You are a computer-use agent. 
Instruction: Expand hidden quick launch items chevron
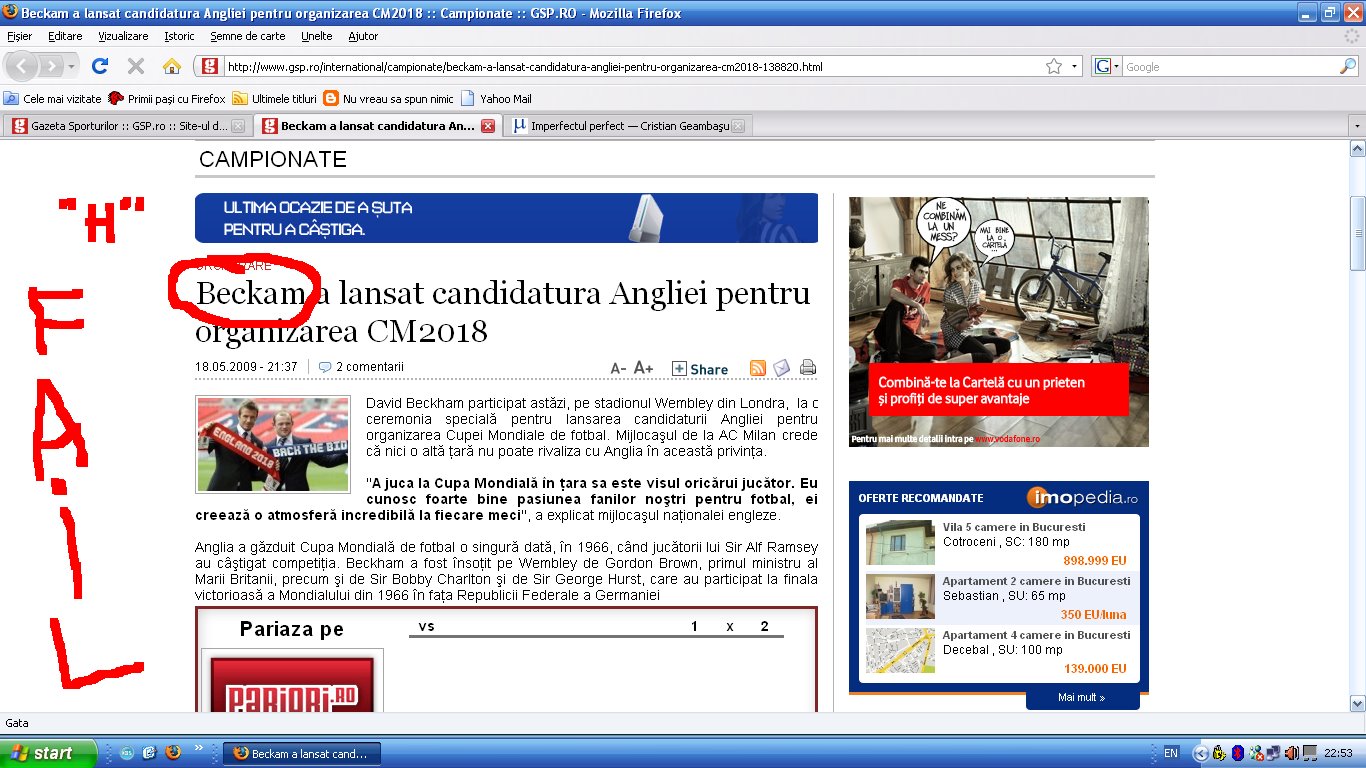(x=198, y=748)
